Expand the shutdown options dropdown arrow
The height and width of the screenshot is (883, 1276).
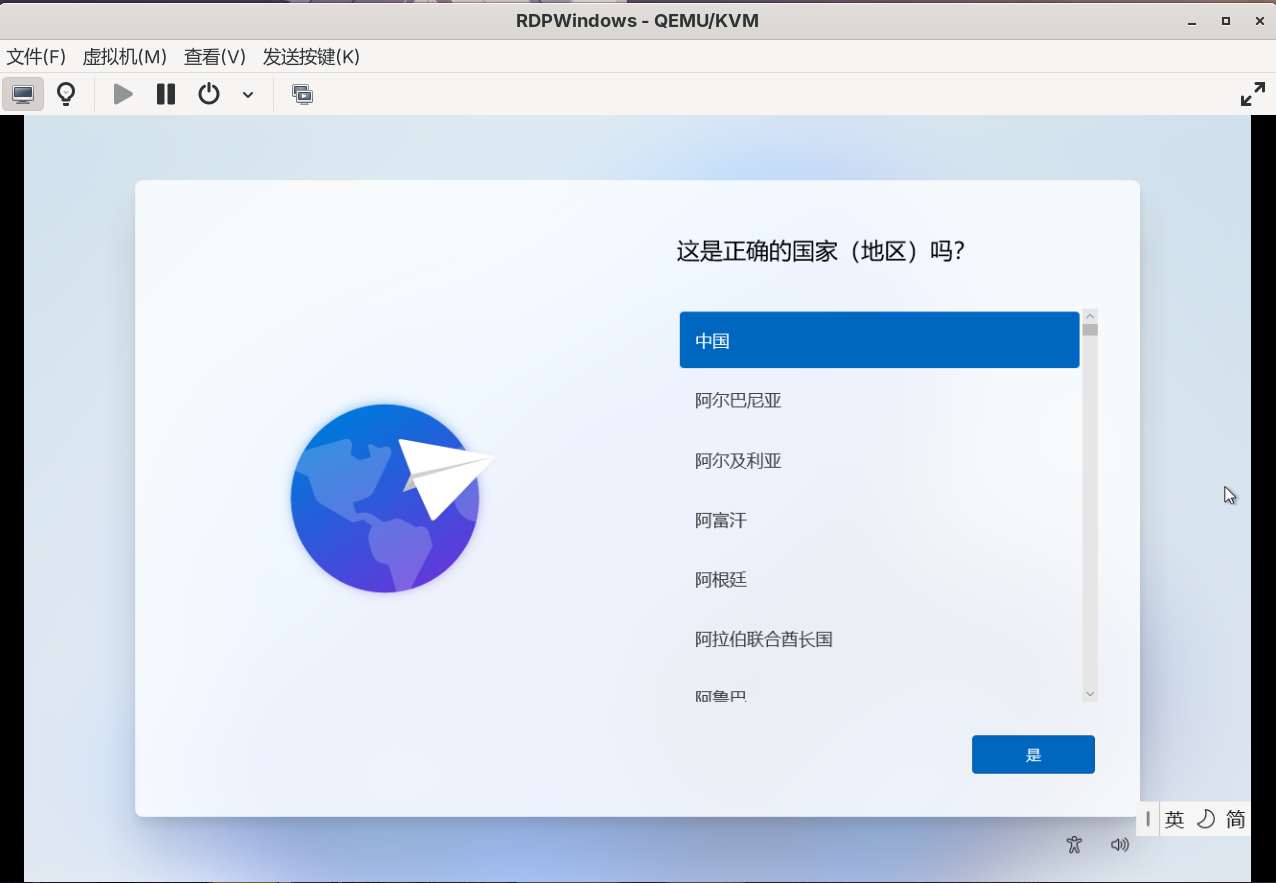click(x=248, y=95)
